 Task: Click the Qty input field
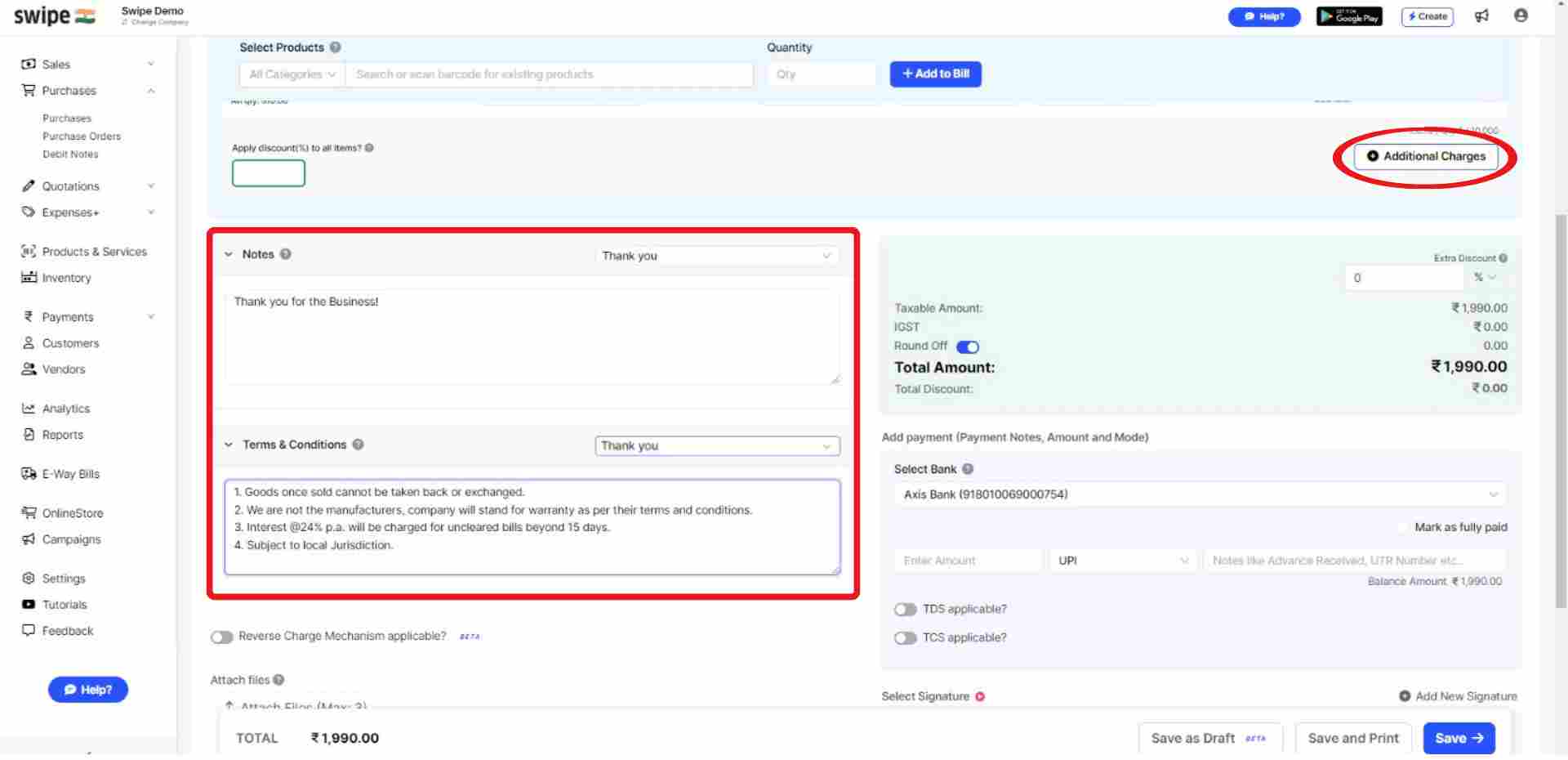[x=821, y=74]
